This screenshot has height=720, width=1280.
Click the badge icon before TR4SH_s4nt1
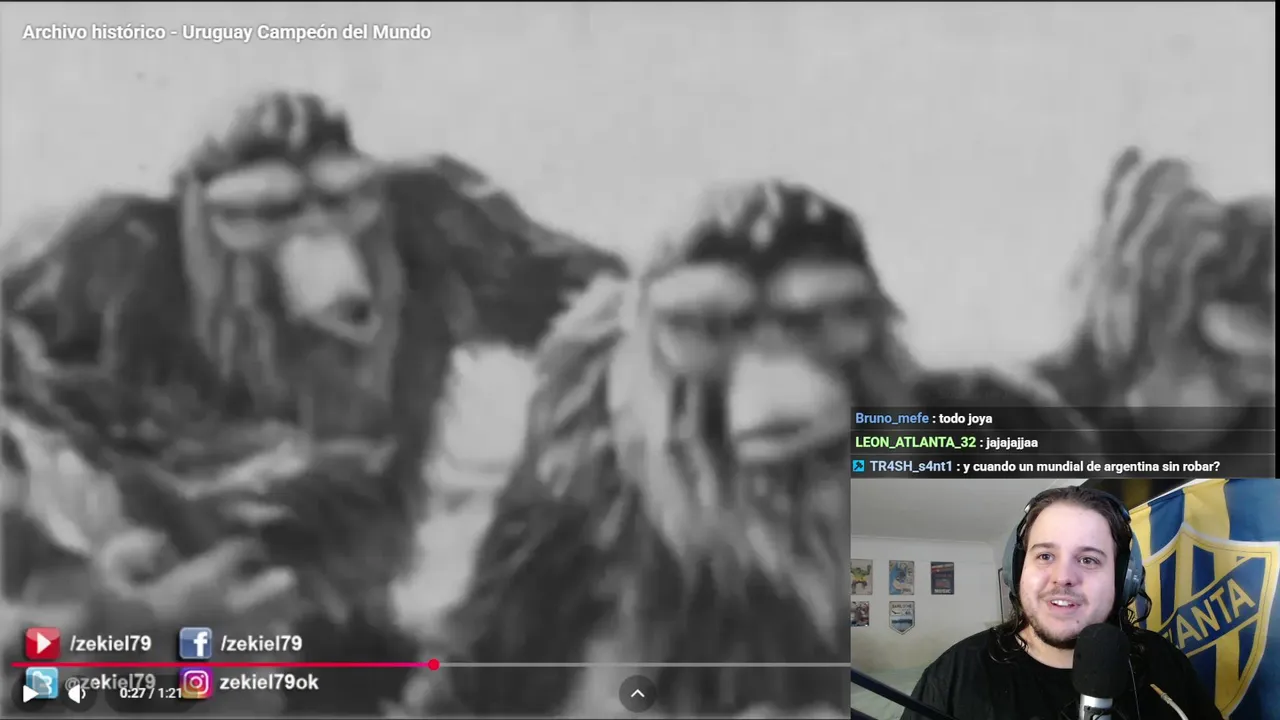click(859, 466)
